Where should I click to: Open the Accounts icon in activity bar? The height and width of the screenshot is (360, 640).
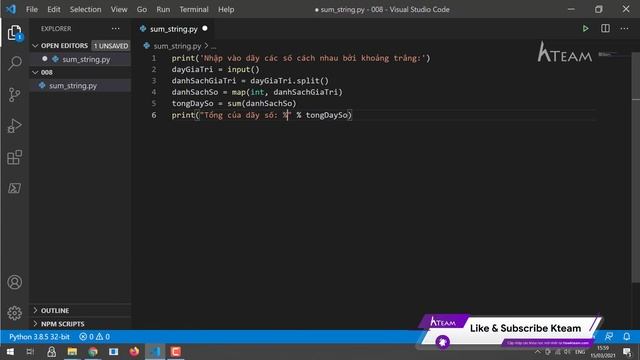click(x=15, y=282)
